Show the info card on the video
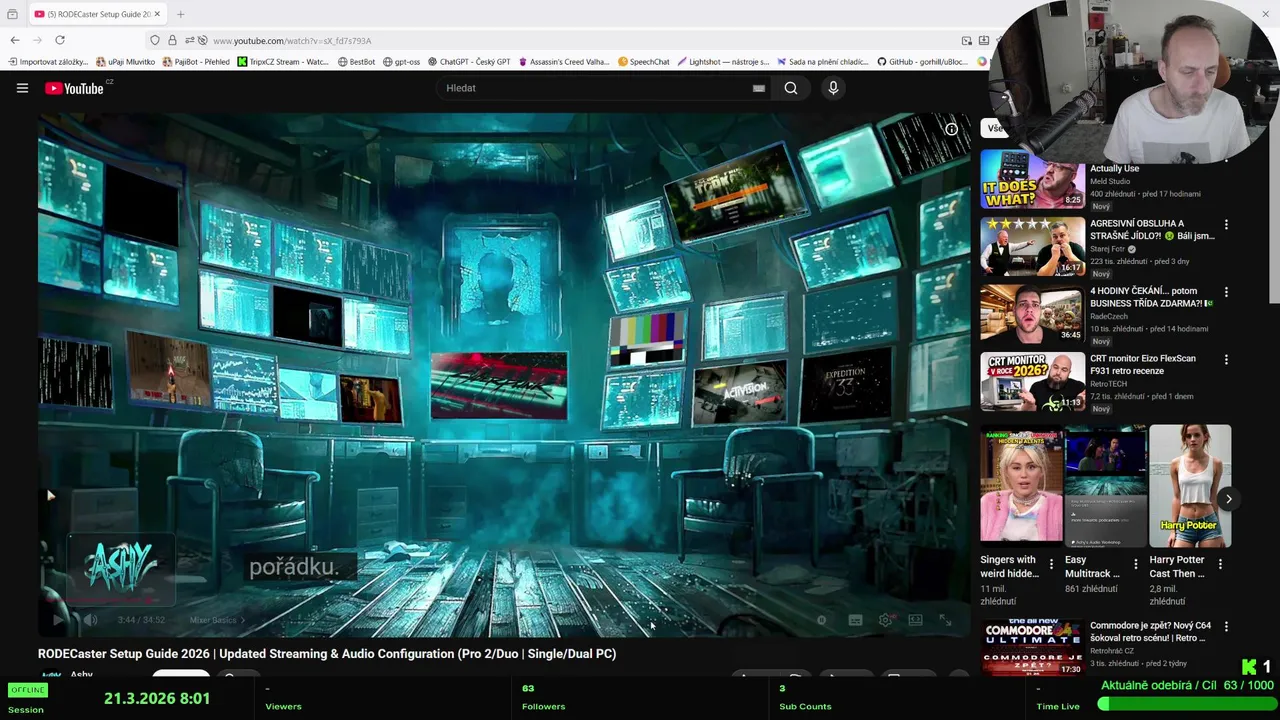 951,129
